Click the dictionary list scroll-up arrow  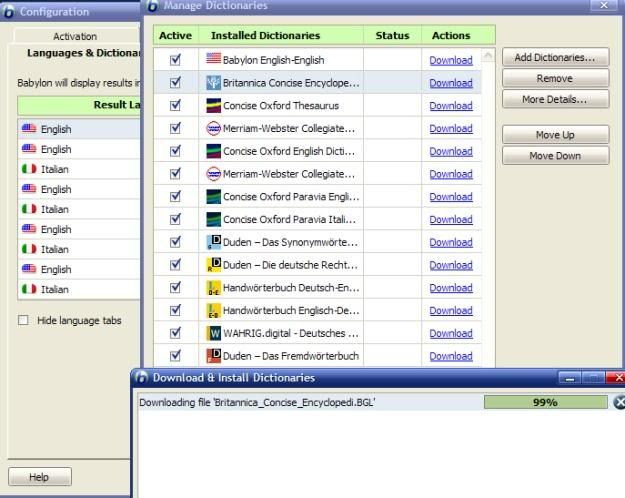(488, 56)
